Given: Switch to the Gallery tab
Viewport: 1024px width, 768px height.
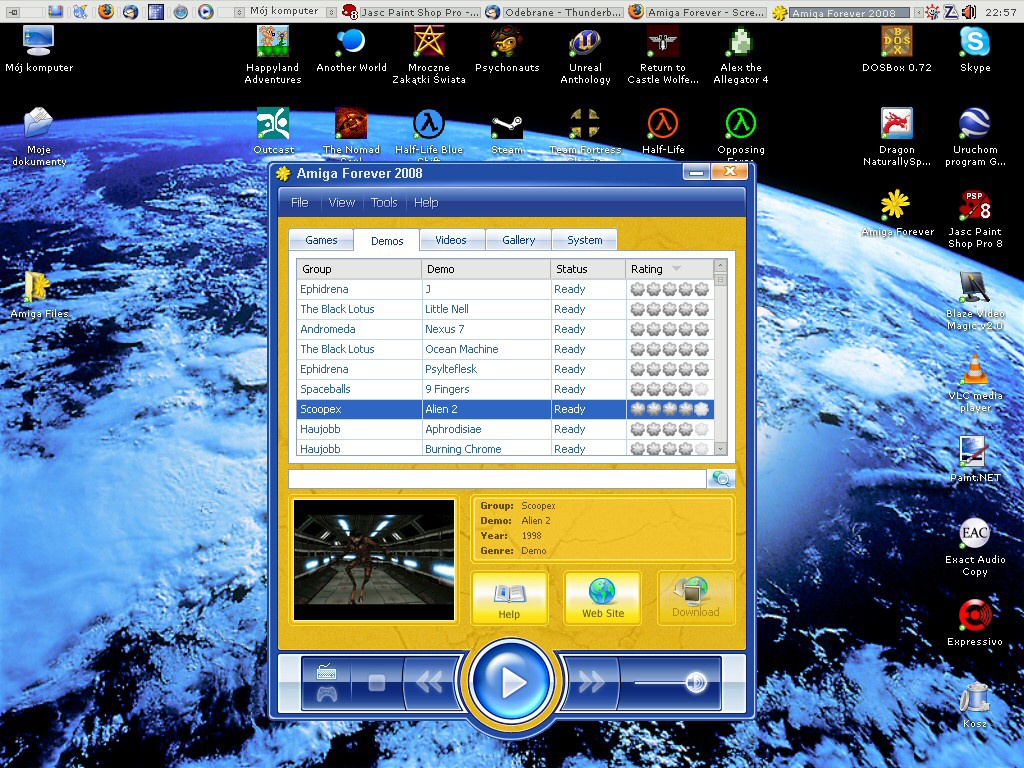Looking at the screenshot, I should [519, 240].
